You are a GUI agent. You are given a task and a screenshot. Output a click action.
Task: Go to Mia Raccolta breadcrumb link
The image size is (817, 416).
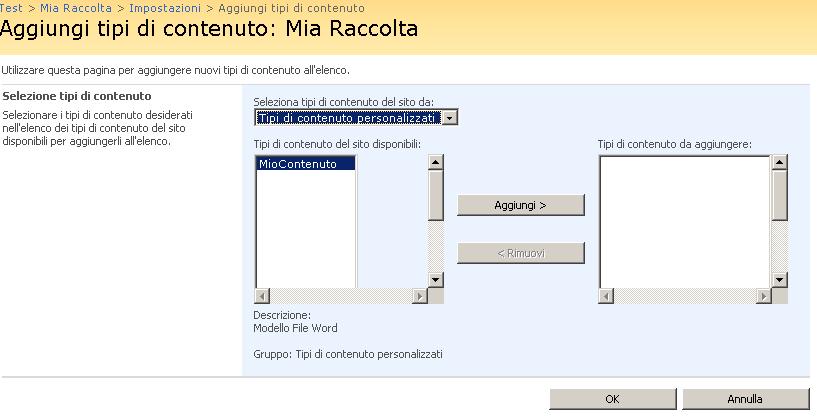click(76, 8)
